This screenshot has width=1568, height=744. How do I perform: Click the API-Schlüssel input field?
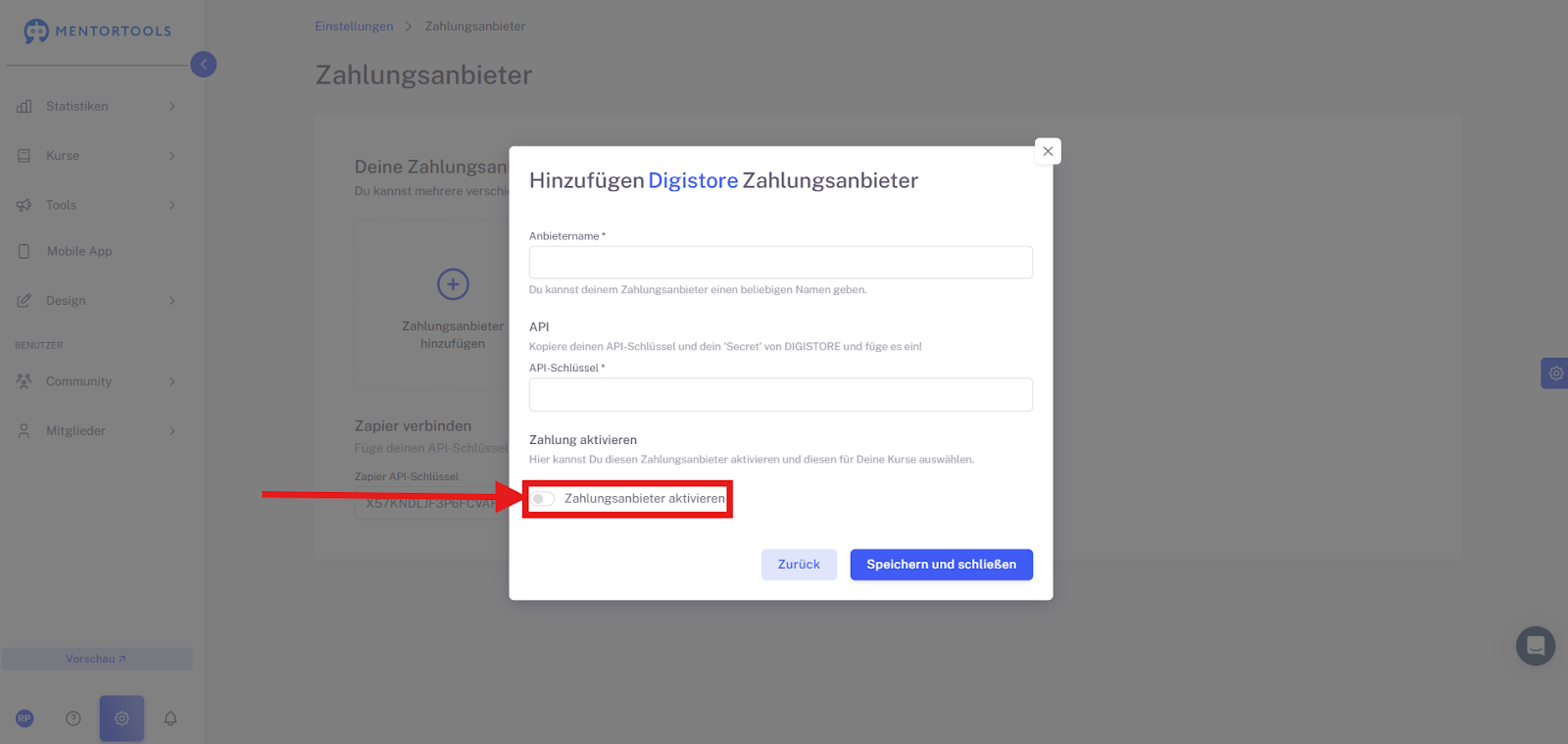[780, 394]
